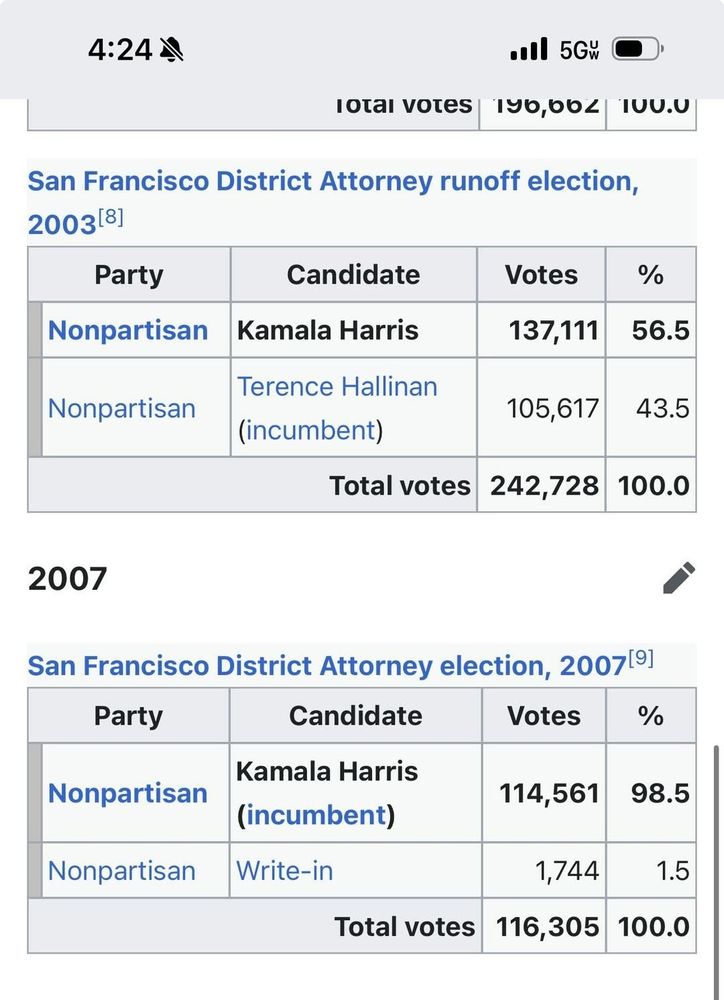Tap the 2007 section heading
The width and height of the screenshot is (724, 1000).
click(x=67, y=578)
